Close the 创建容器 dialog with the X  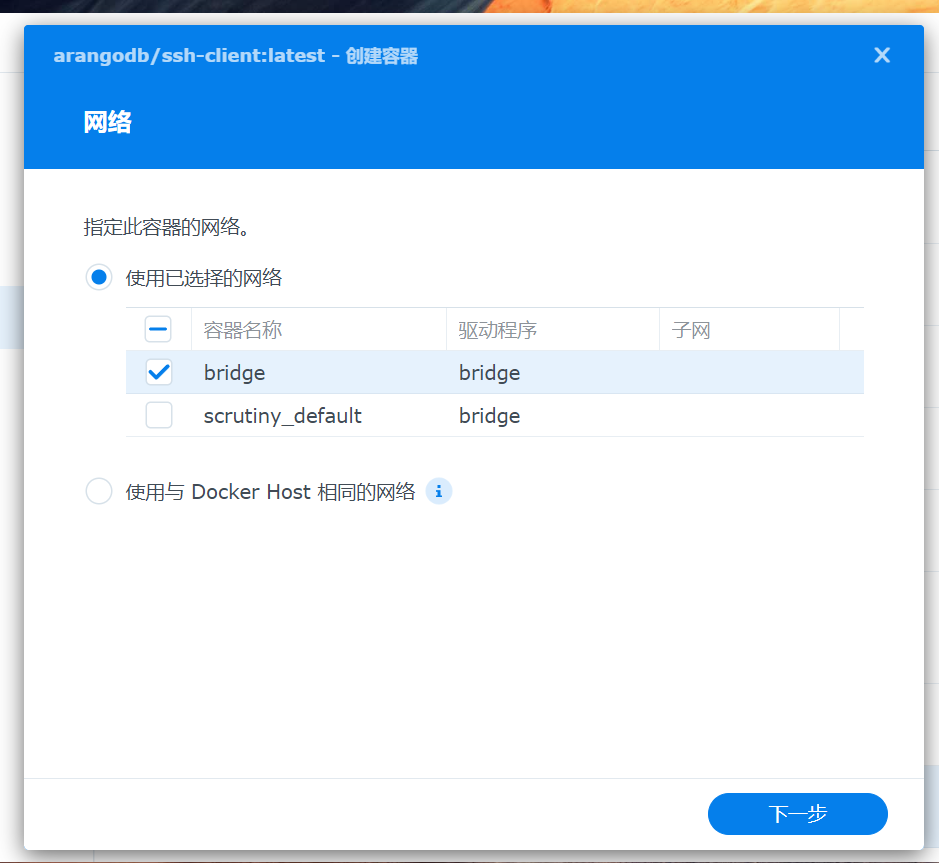(881, 56)
